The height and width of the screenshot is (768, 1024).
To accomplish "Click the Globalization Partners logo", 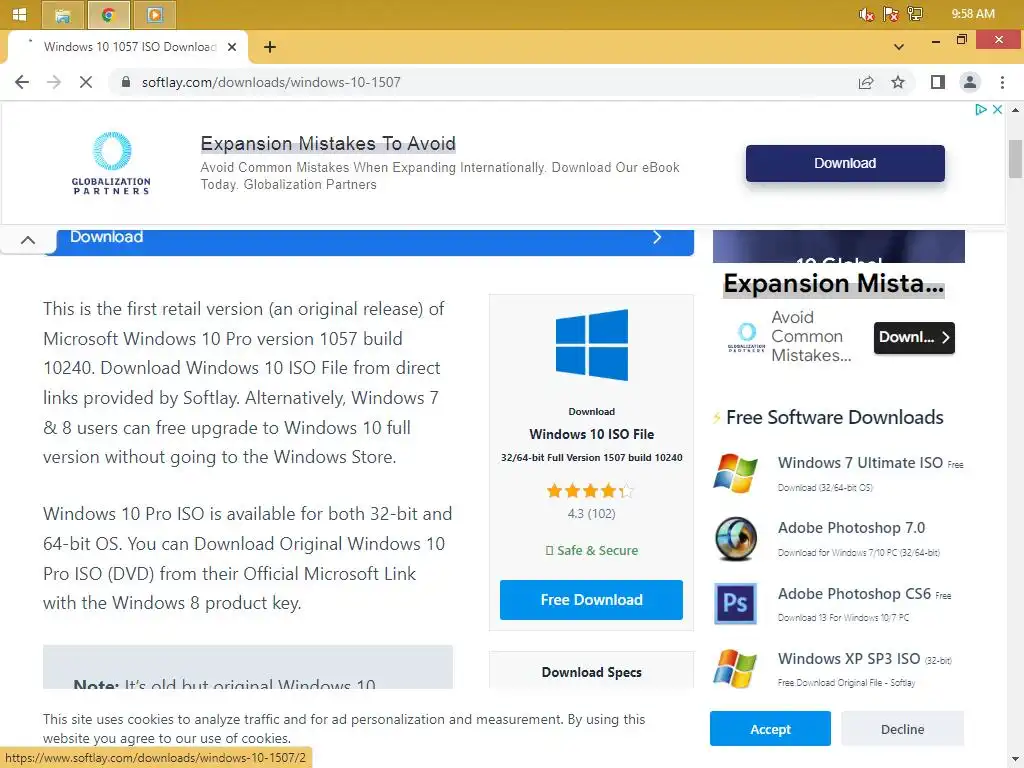I will point(111,163).
